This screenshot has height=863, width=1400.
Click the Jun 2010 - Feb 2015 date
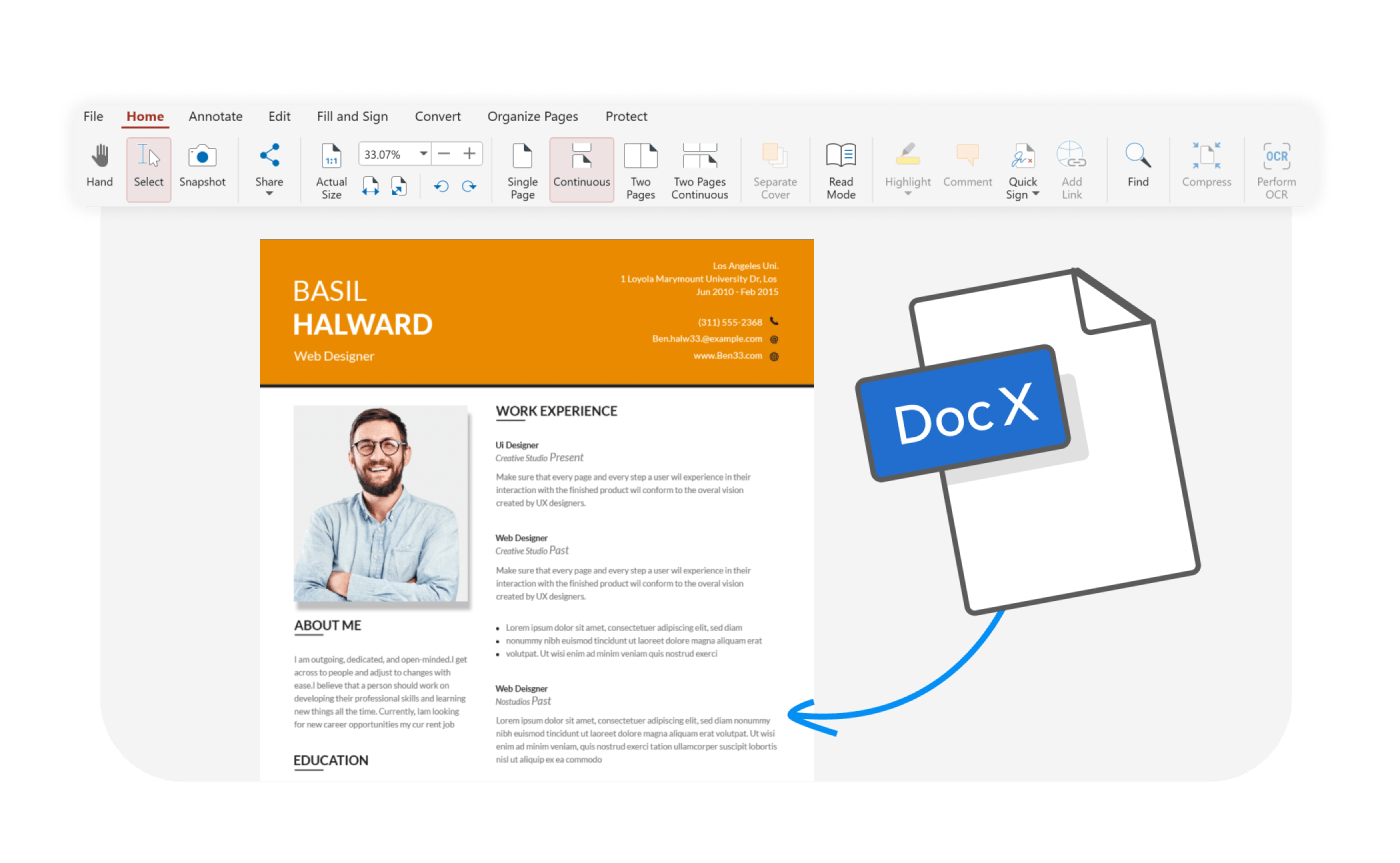[x=737, y=292]
